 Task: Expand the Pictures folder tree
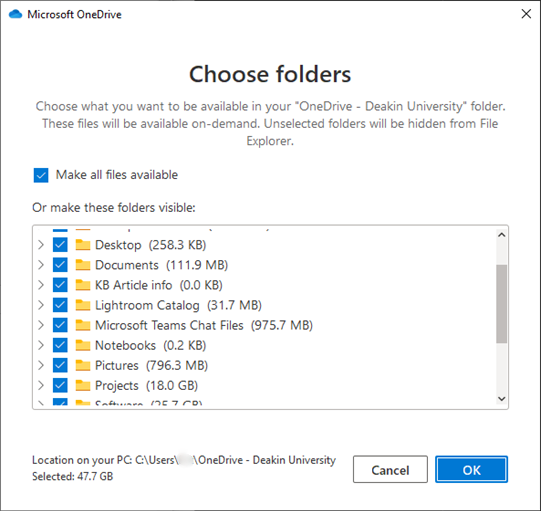[x=41, y=365]
